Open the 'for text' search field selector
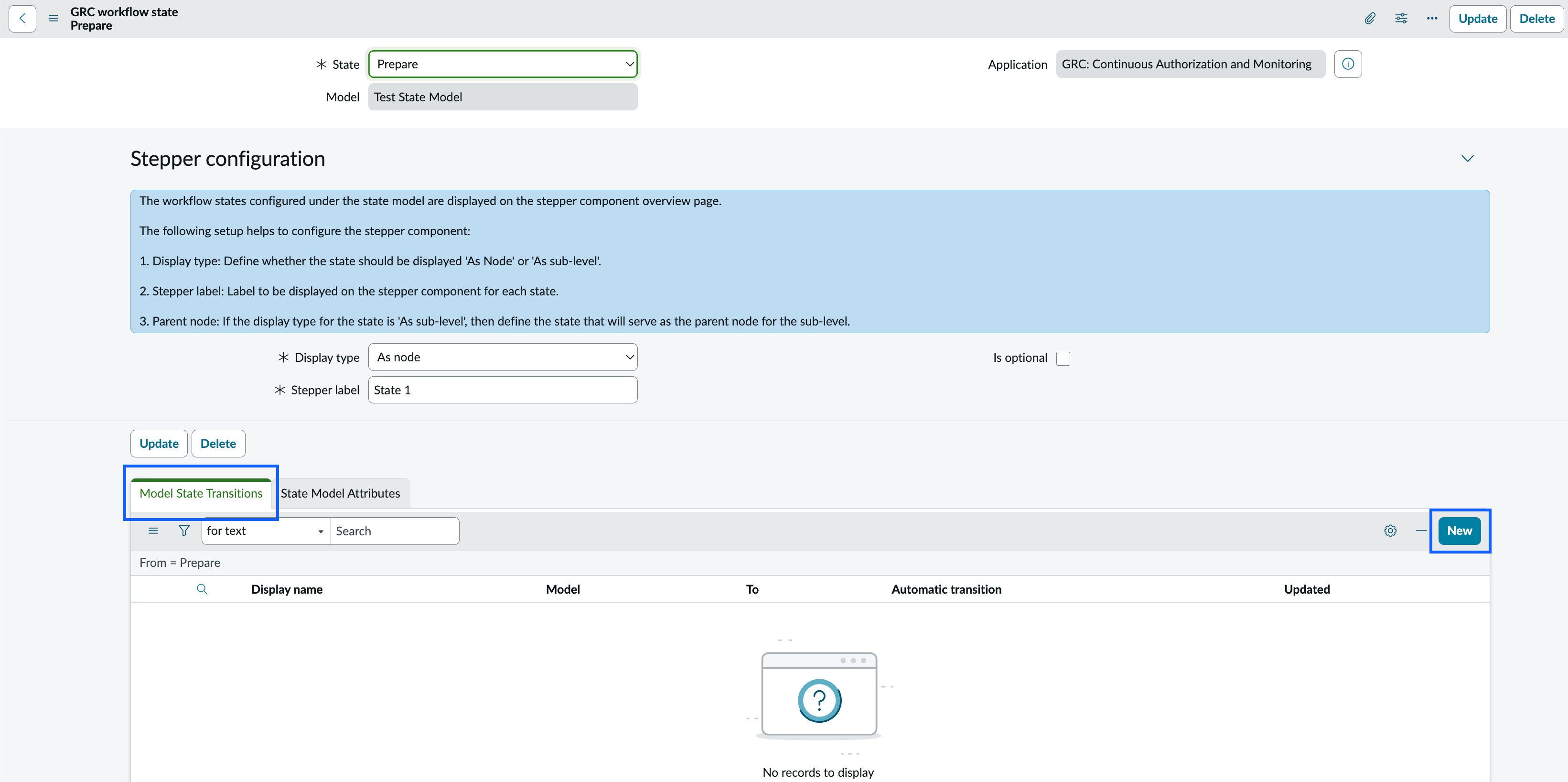 (x=265, y=531)
